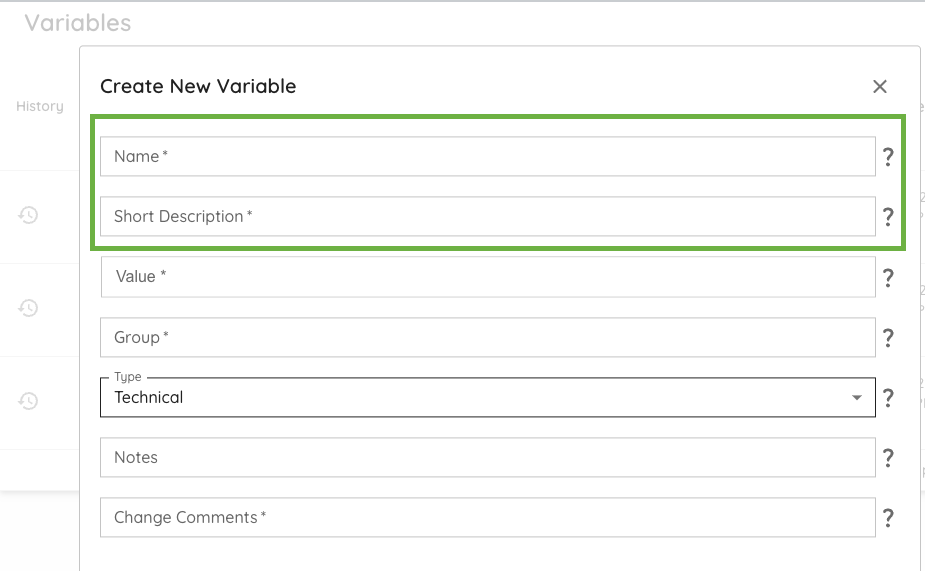925x571 pixels.
Task: Focus the Notes text field
Action: 488,458
